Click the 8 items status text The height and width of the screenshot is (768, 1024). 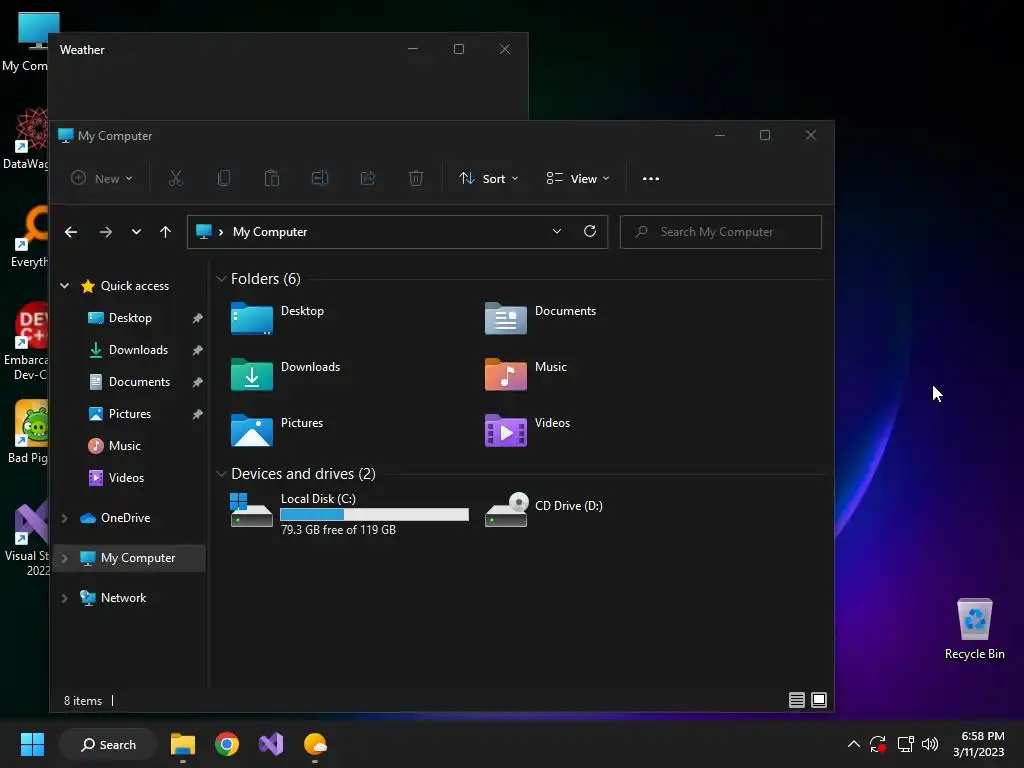pyautogui.click(x=83, y=701)
